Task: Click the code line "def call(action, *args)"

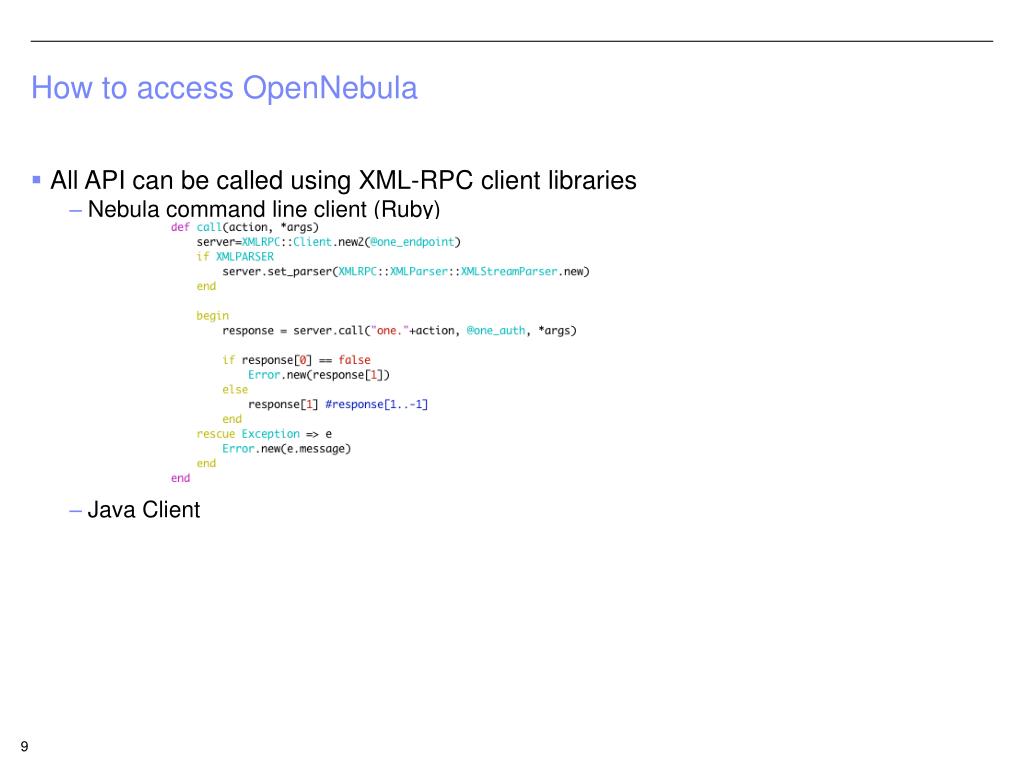Action: pyautogui.click(x=244, y=227)
